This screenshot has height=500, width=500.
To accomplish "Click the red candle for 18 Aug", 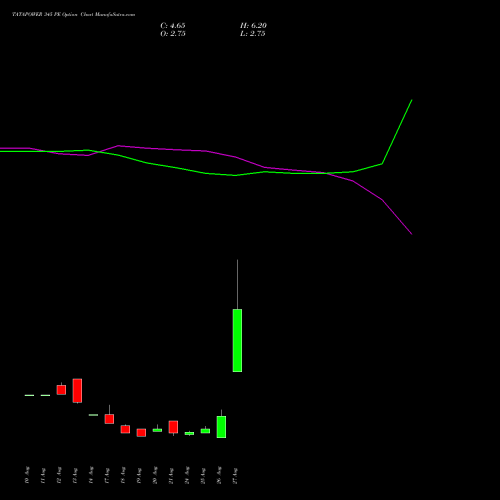I will pyautogui.click(x=125, y=429).
